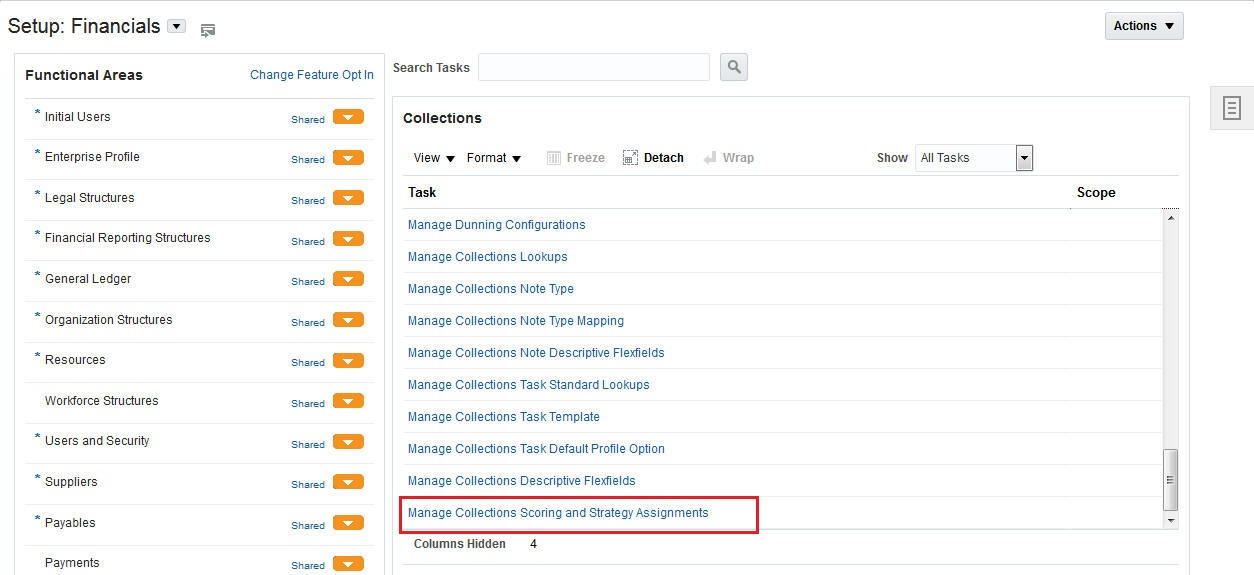Open orange dropdown for General Ledger
The image size is (1254, 575).
[x=348, y=279]
